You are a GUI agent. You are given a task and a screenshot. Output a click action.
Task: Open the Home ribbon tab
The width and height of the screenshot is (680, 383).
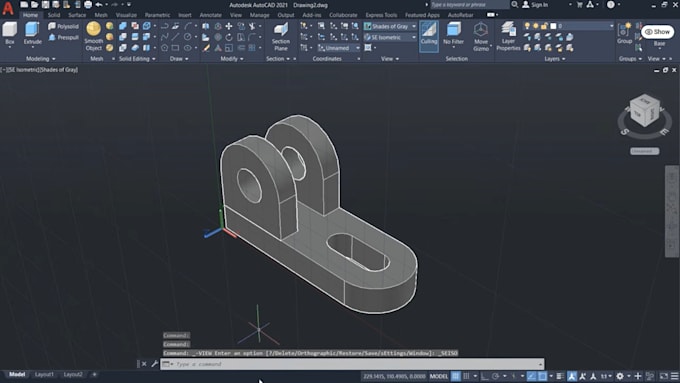[x=30, y=15]
